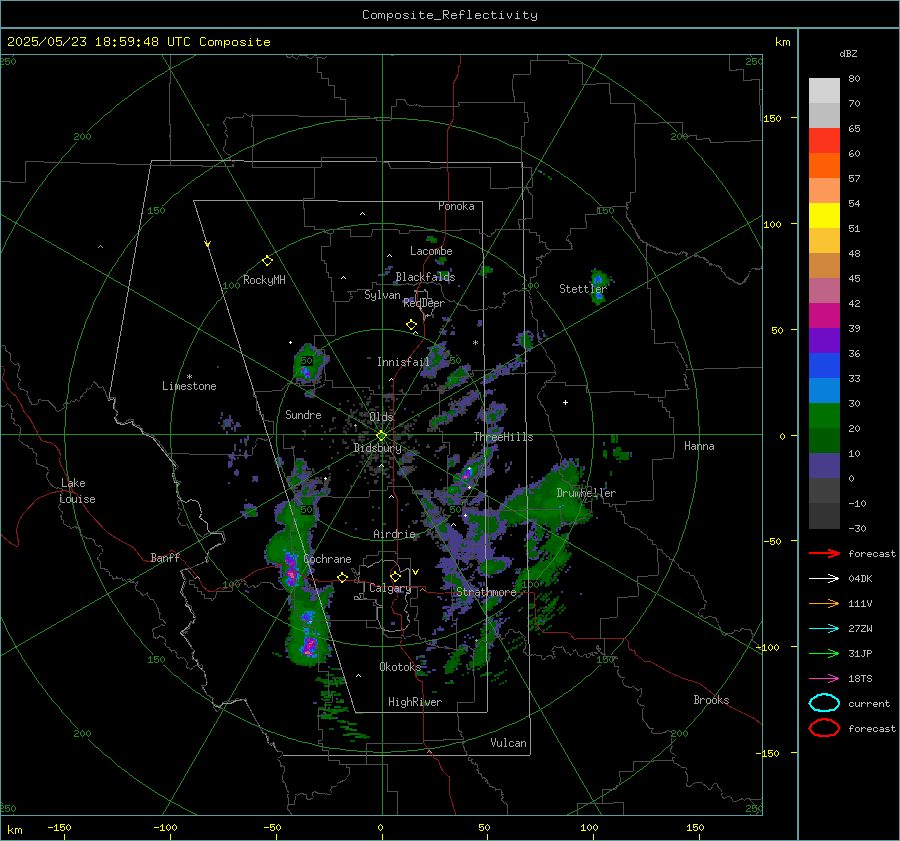Click the Calgary city label
The width and height of the screenshot is (900, 841).
tap(390, 588)
